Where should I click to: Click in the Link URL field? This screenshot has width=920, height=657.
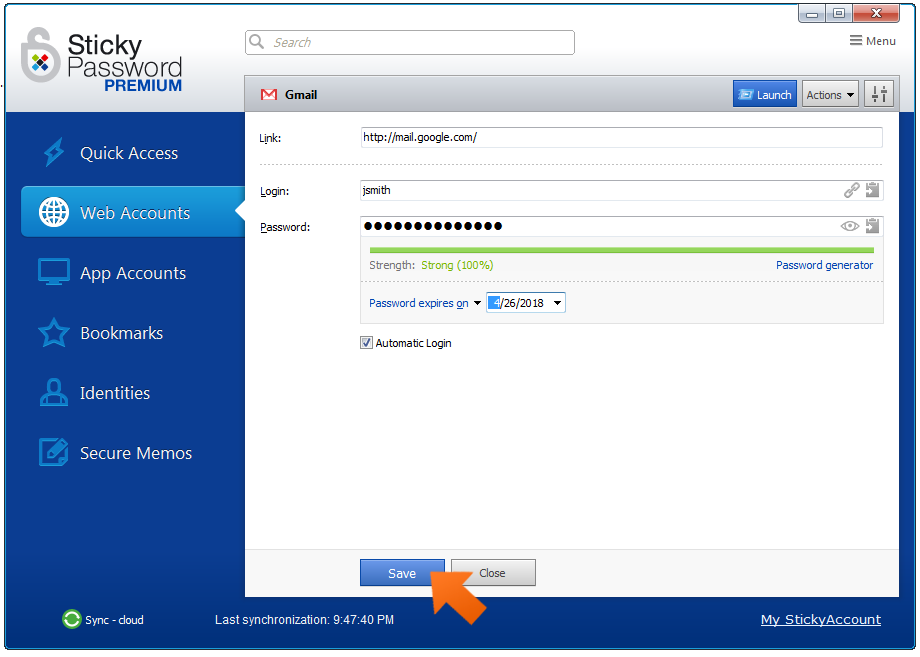[621, 137]
